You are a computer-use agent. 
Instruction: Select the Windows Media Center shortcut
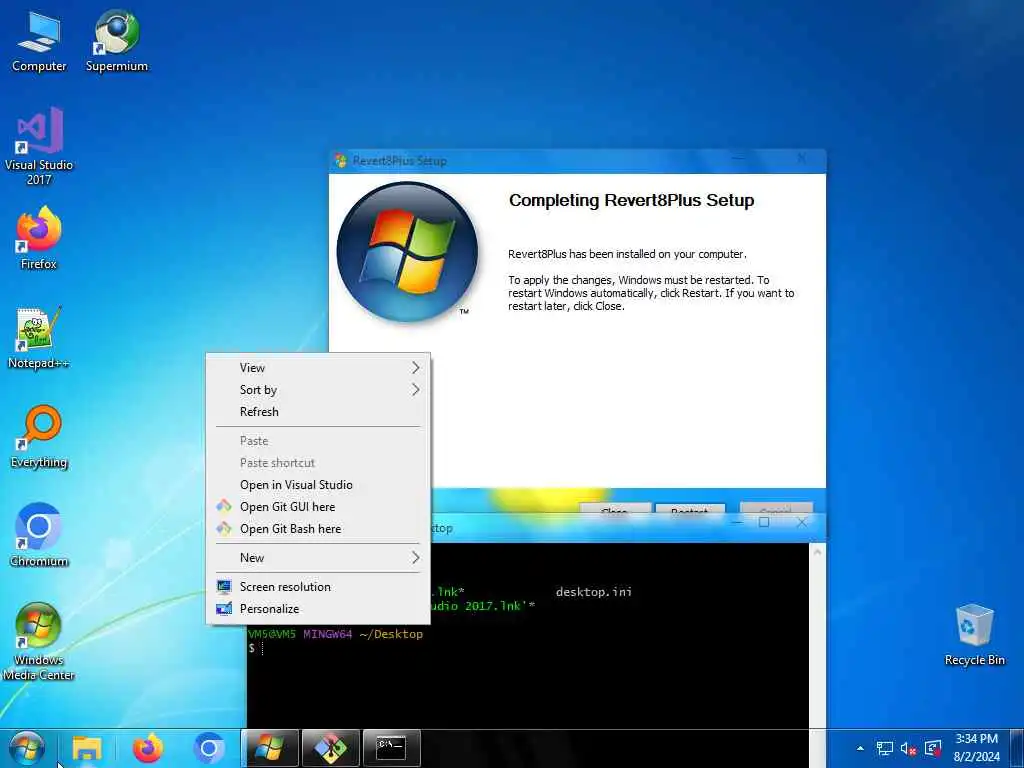pyautogui.click(x=39, y=641)
